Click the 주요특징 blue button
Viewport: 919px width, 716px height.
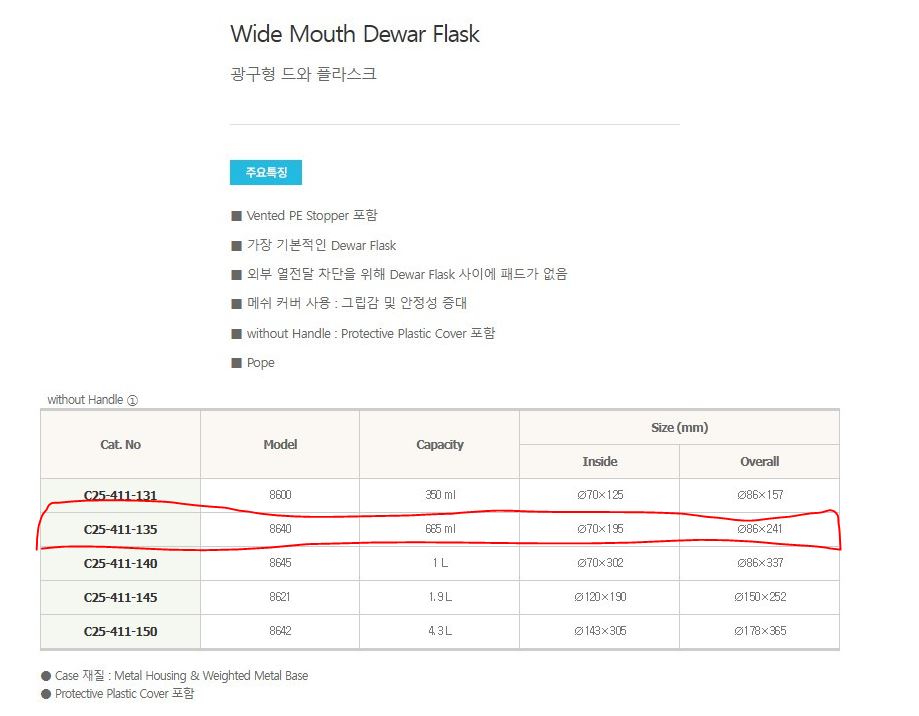point(266,173)
